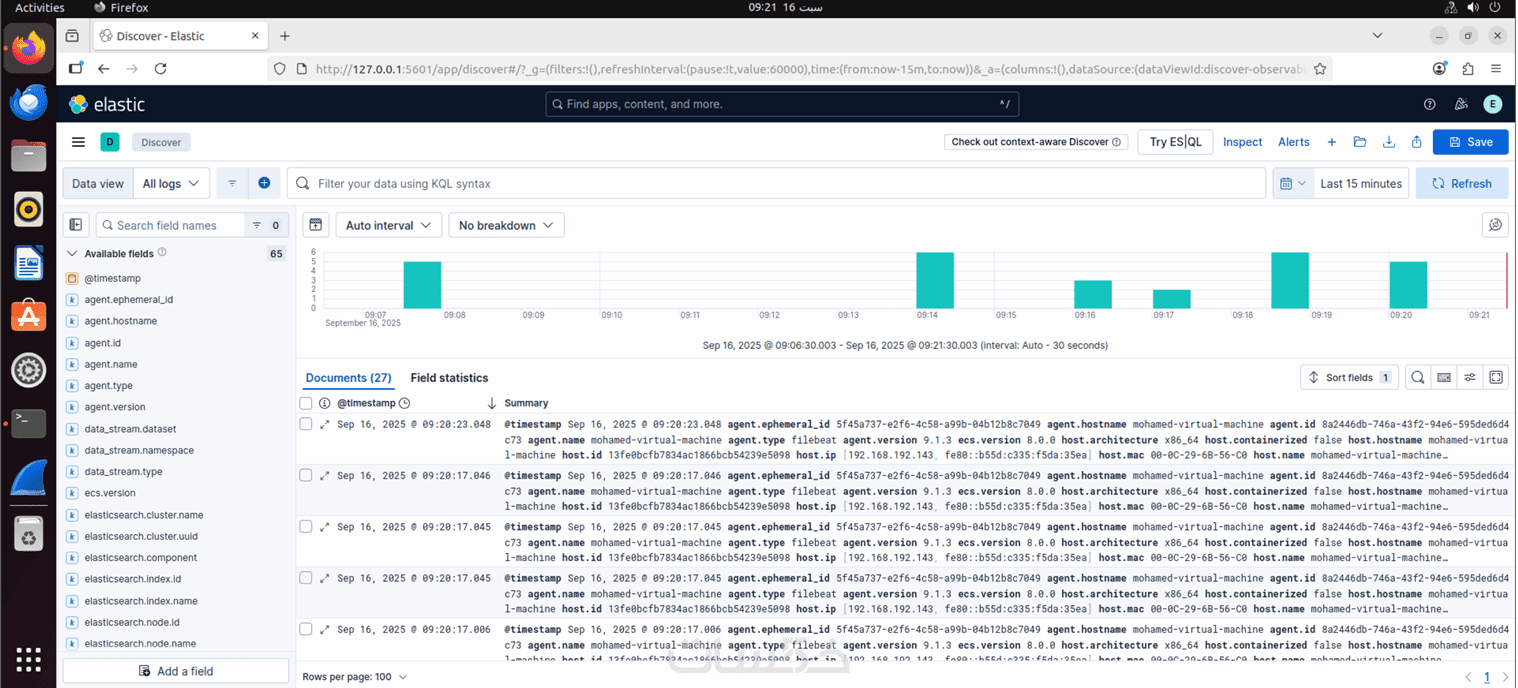This screenshot has height=688, width=1518.
Task: Open the All logs data view dropdown
Action: [172, 183]
